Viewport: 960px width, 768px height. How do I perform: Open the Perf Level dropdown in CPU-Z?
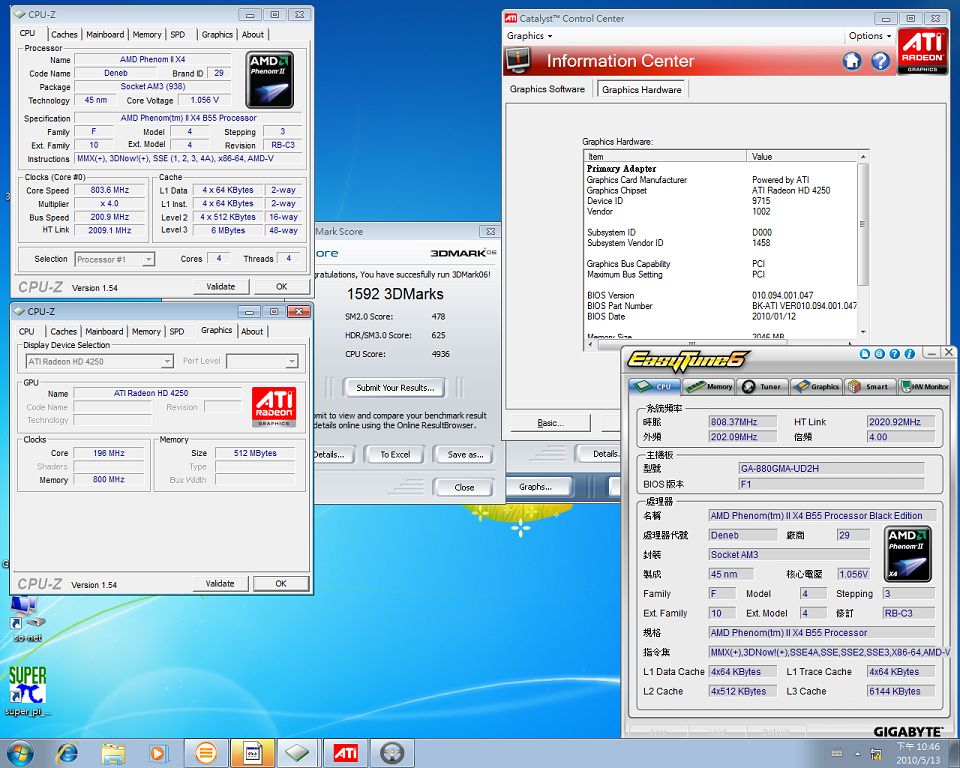pyautogui.click(x=262, y=361)
